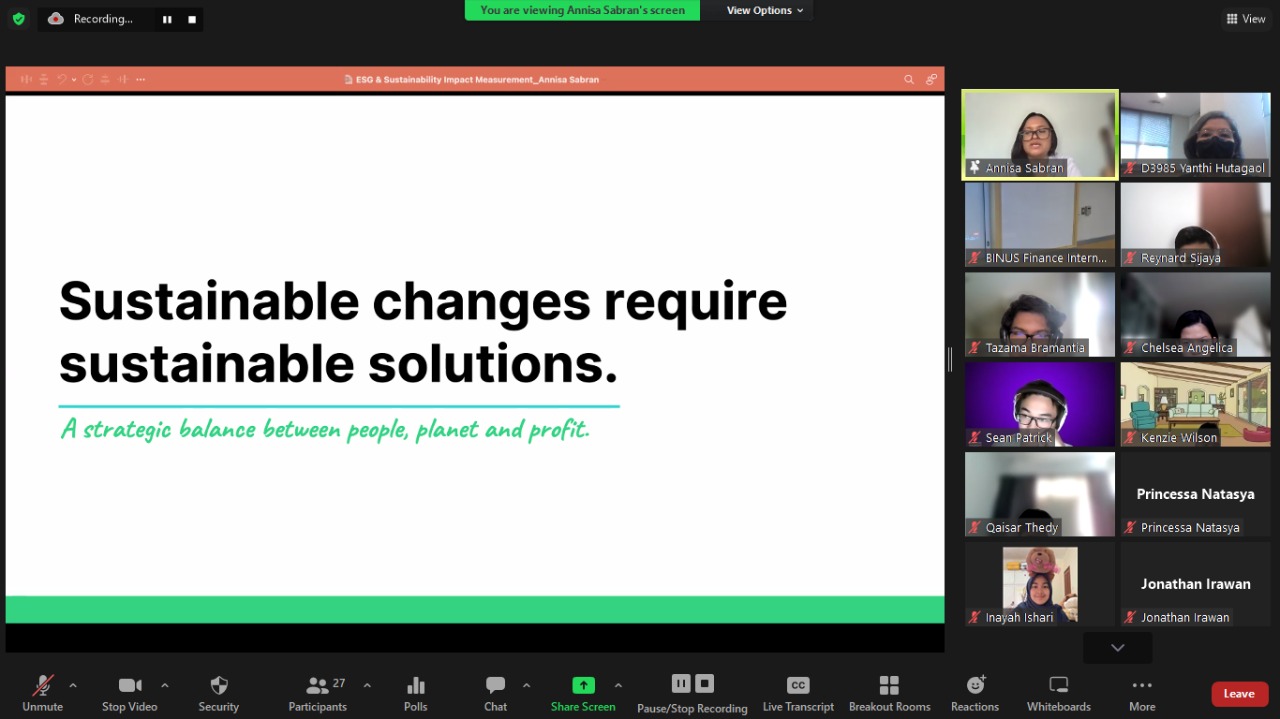1280x719 pixels.
Task: Open Whiteboards
Action: 1058,693
